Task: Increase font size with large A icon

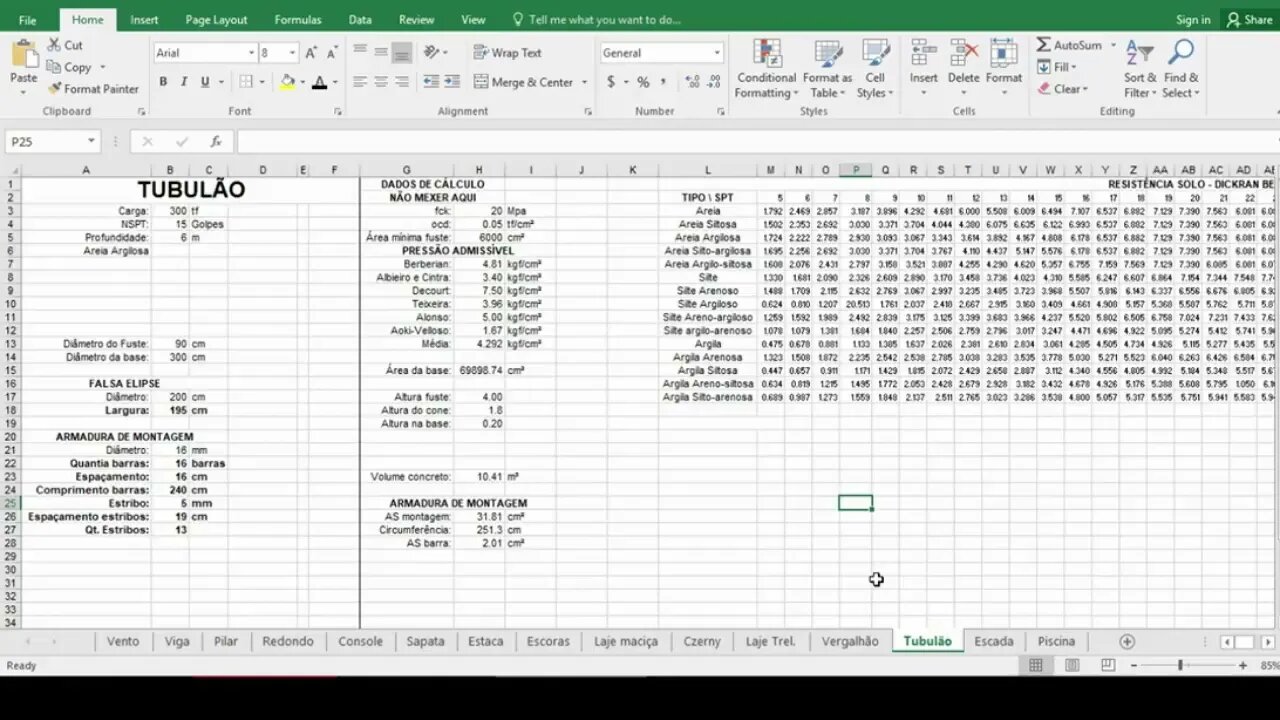Action: pyautogui.click(x=311, y=53)
